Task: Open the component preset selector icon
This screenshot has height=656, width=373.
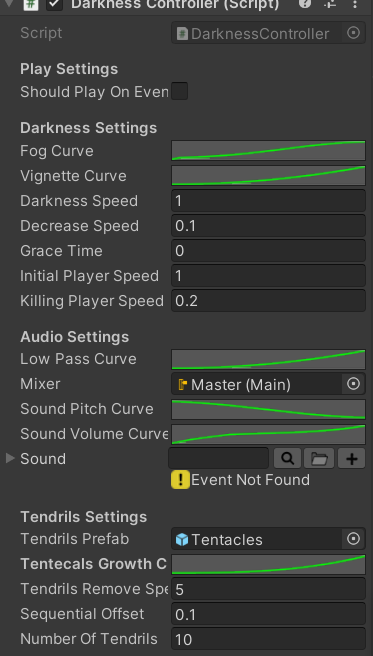Action: (x=330, y=4)
